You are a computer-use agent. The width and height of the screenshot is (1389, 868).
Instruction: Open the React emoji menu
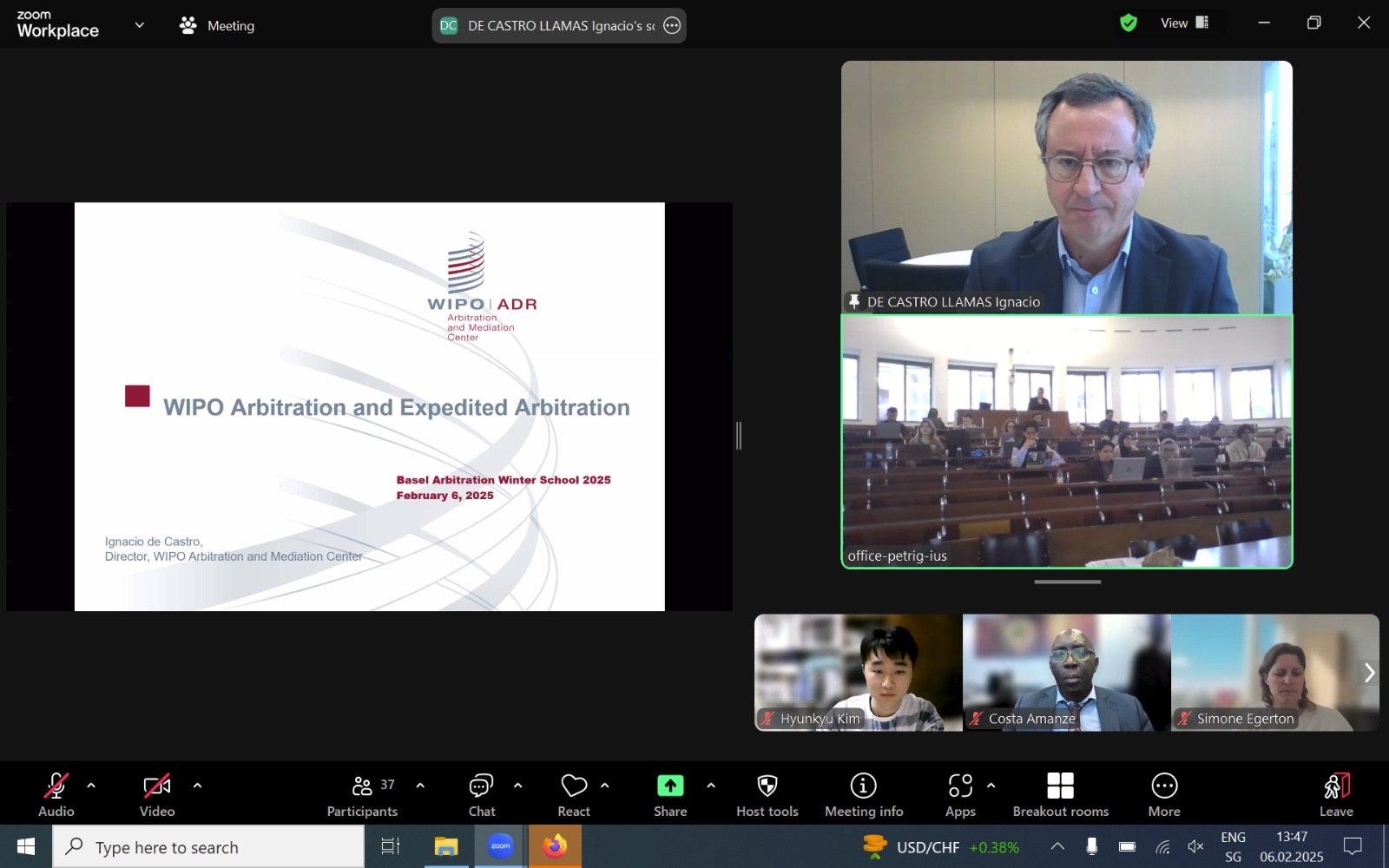(574, 794)
